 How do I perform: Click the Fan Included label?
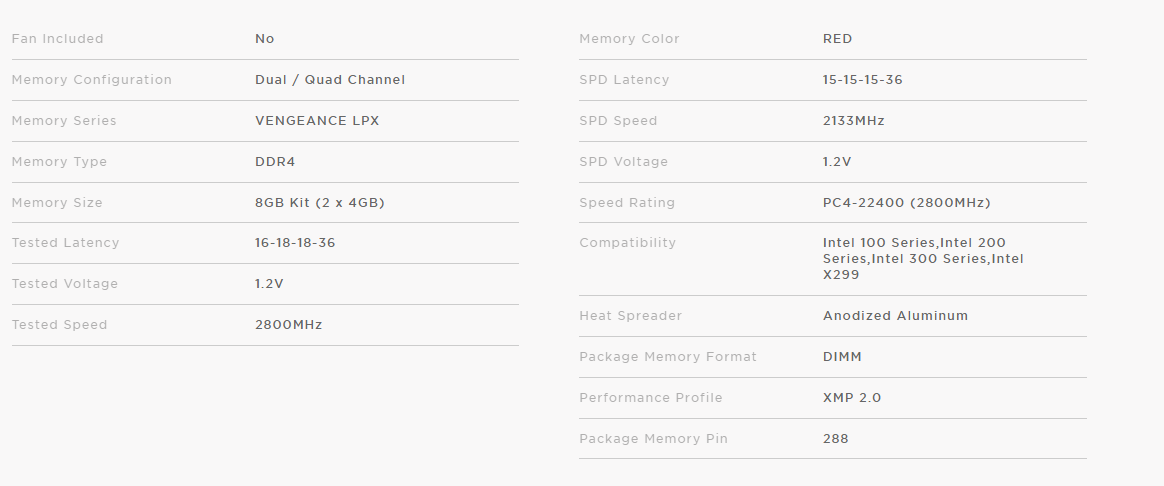click(58, 39)
